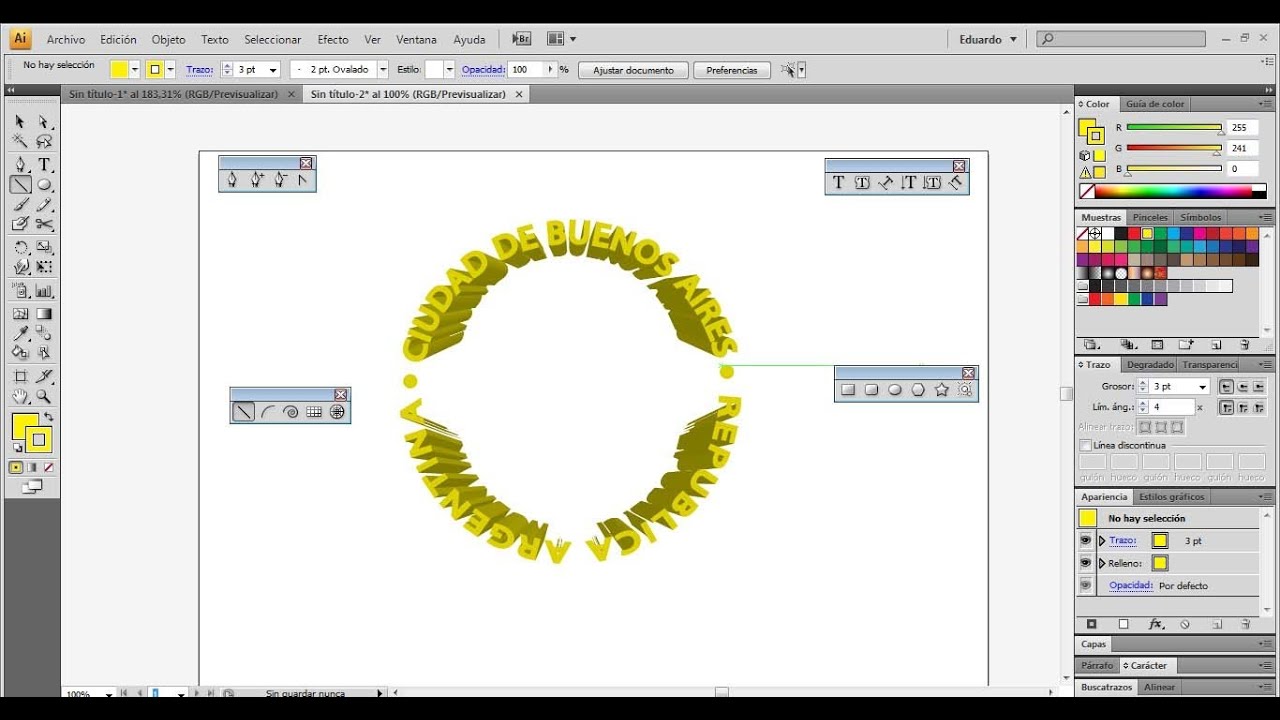The height and width of the screenshot is (720, 1280).
Task: Select the Ellipse tool in toolbox
Action: pyautogui.click(x=44, y=185)
